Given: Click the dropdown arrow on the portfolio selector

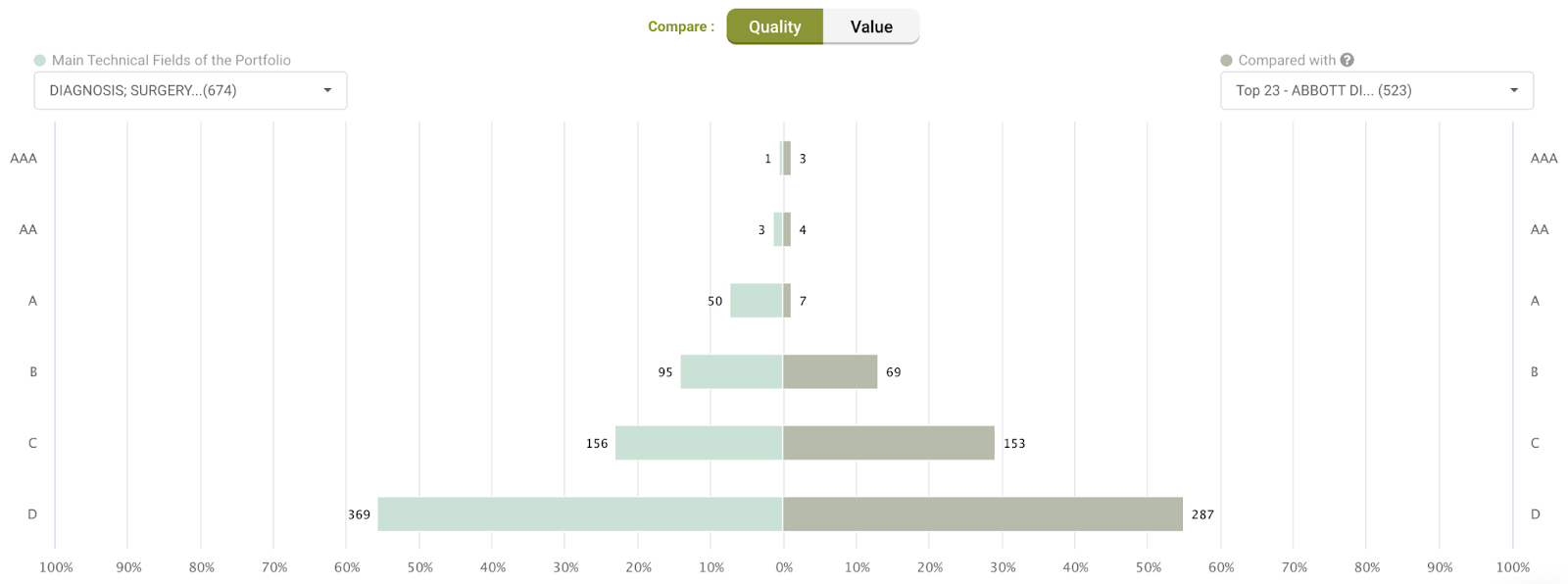Looking at the screenshot, I should [x=329, y=90].
